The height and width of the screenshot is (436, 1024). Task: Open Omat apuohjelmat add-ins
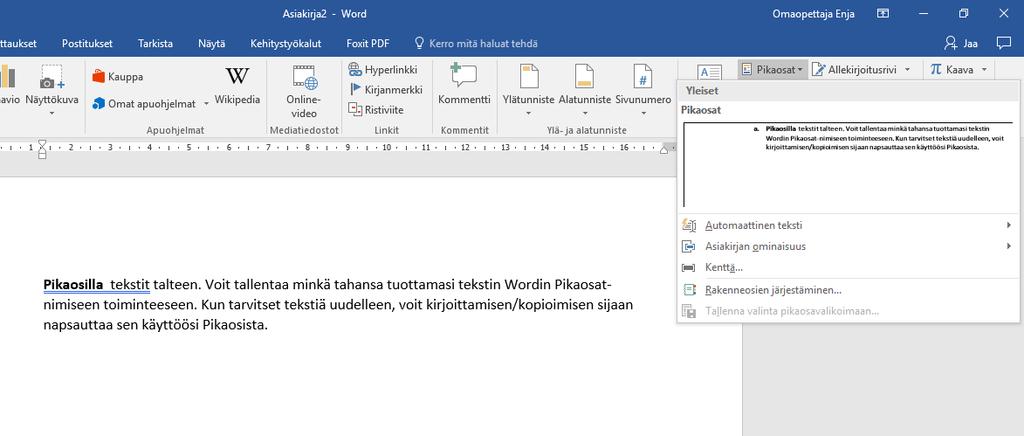(x=144, y=103)
